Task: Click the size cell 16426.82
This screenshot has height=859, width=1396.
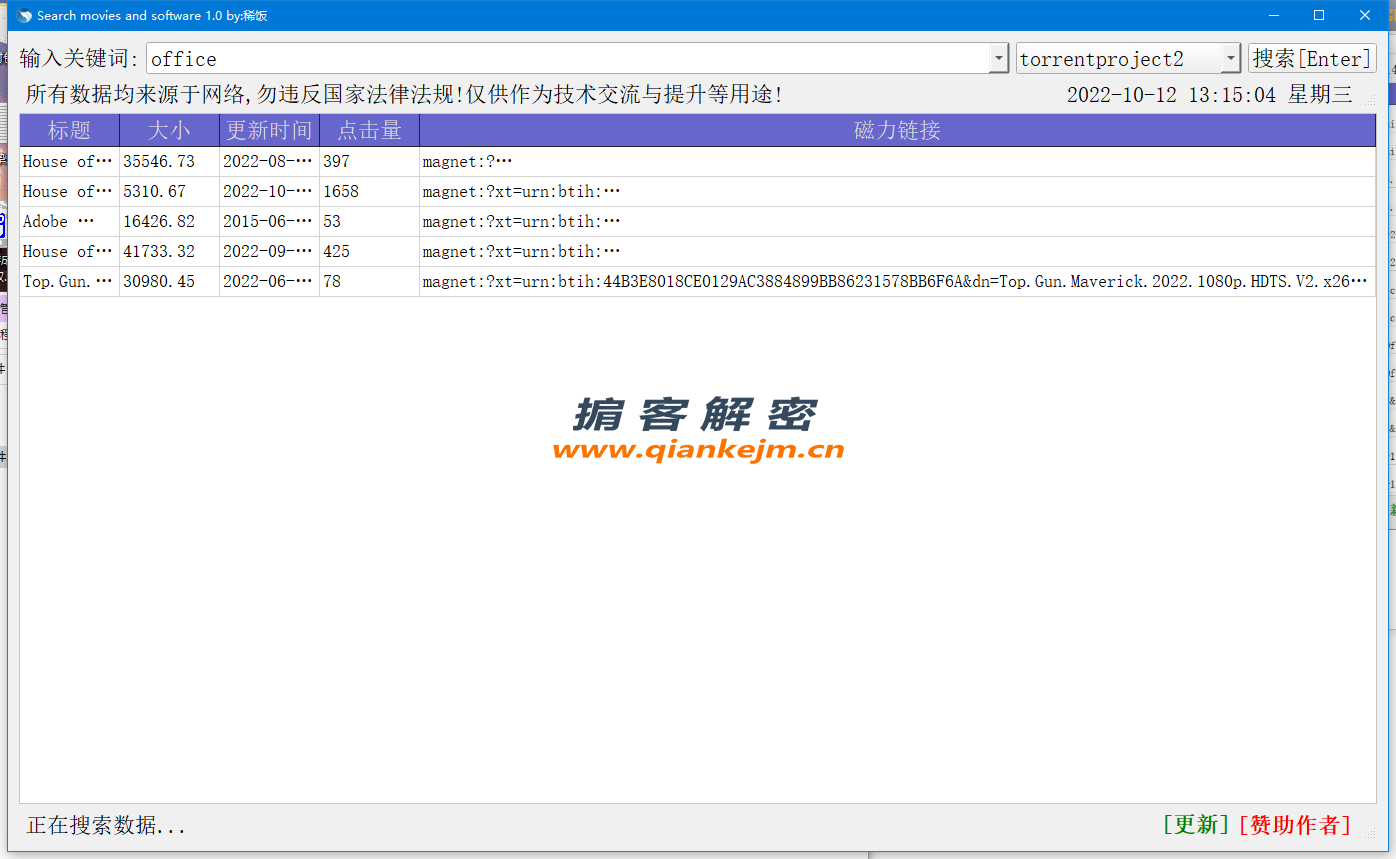Action: 170,222
